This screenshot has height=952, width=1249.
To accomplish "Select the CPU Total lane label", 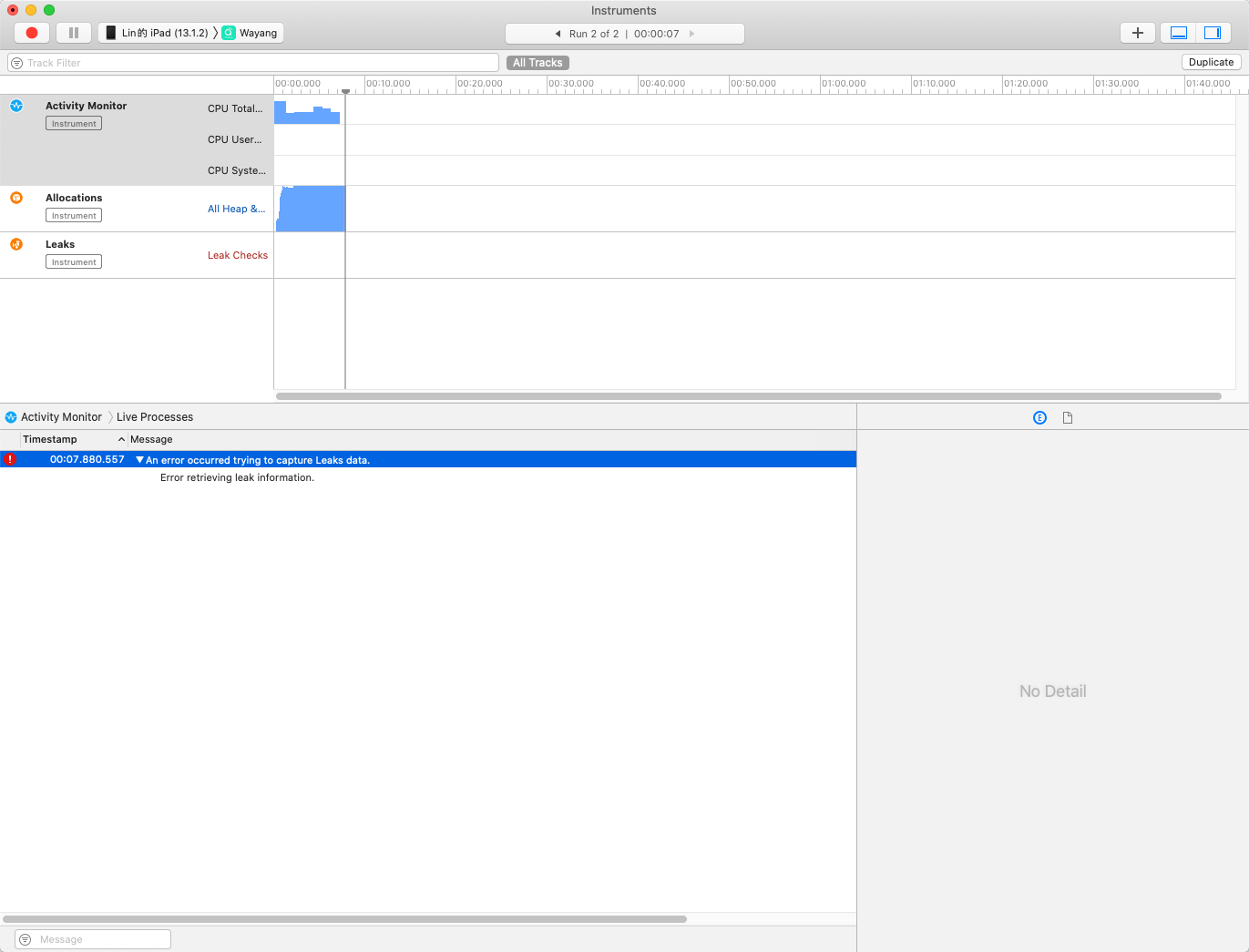I will click(x=235, y=108).
